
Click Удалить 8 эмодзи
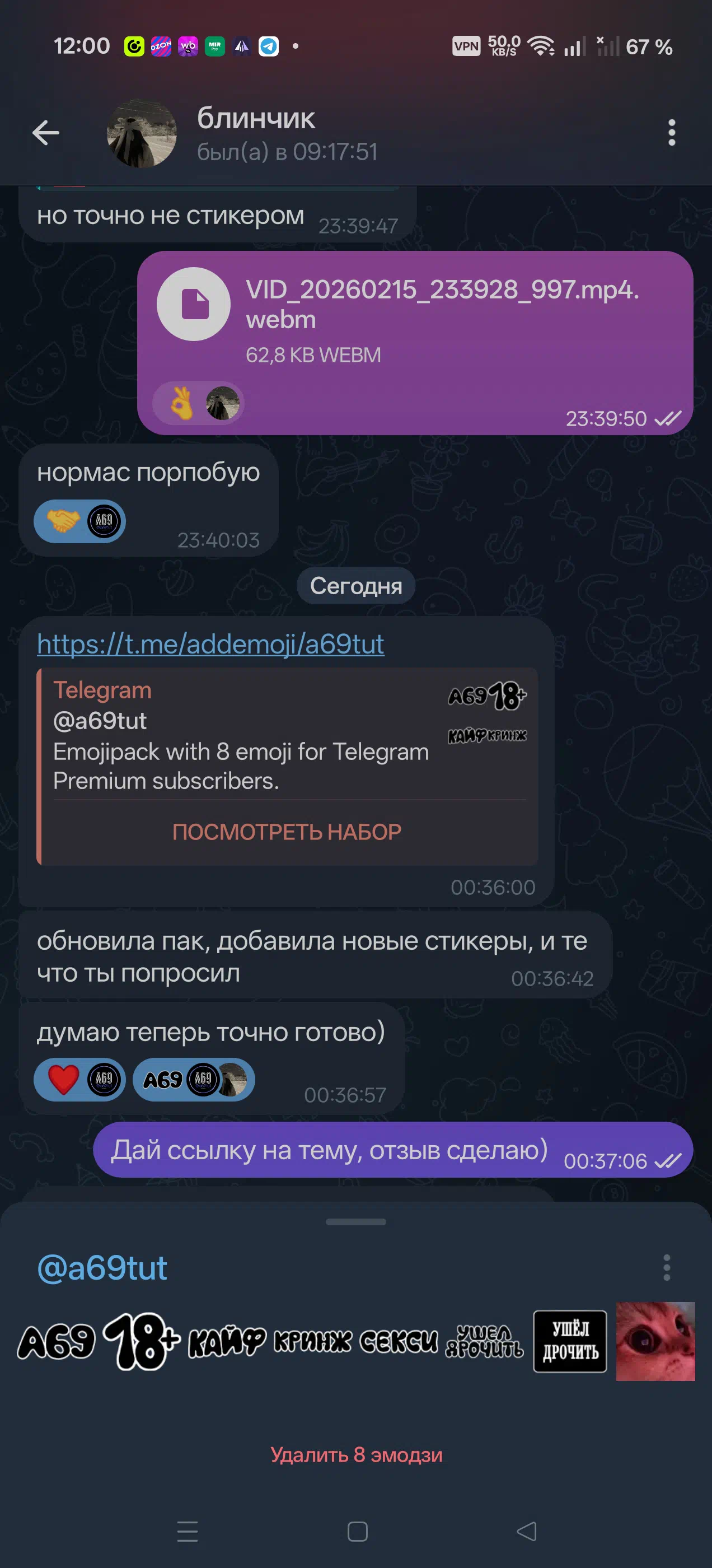356,1454
